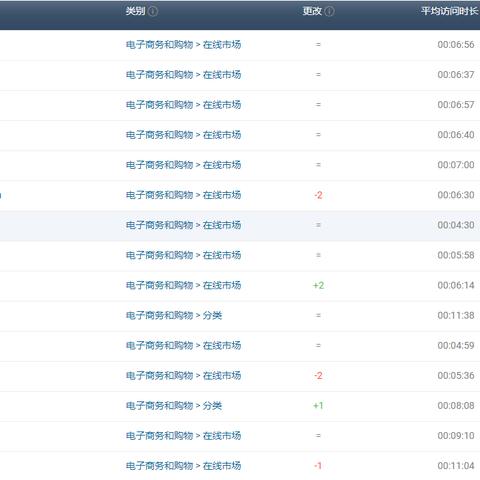Click the +2 change value
Image resolution: width=480 pixels, height=480 pixels.
coord(318,285)
